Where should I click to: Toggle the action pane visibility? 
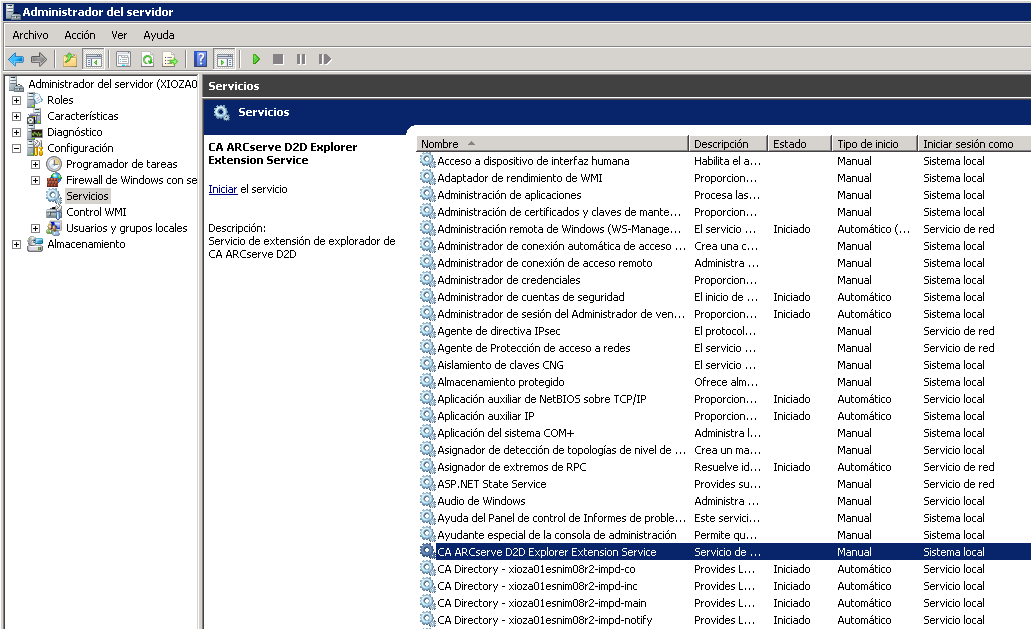(222, 59)
